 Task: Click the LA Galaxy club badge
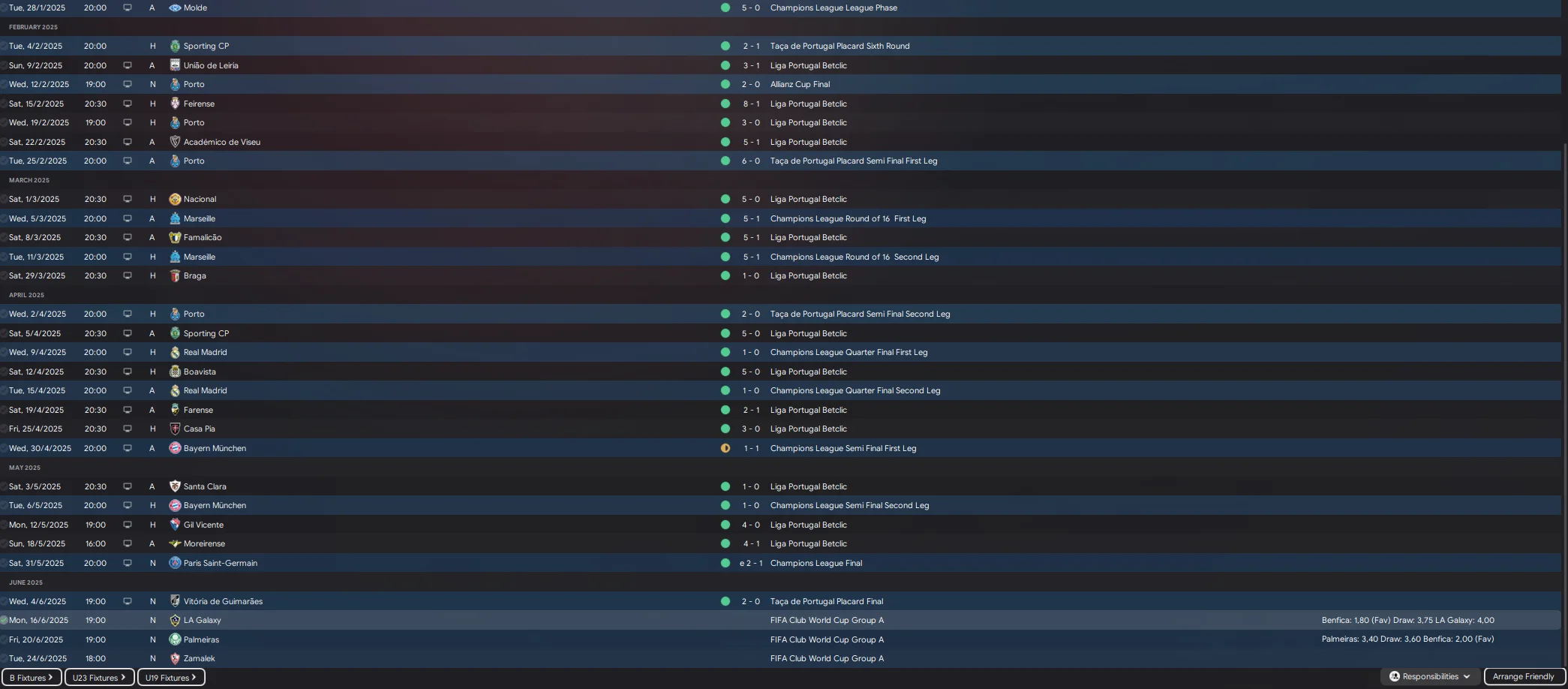(175, 620)
